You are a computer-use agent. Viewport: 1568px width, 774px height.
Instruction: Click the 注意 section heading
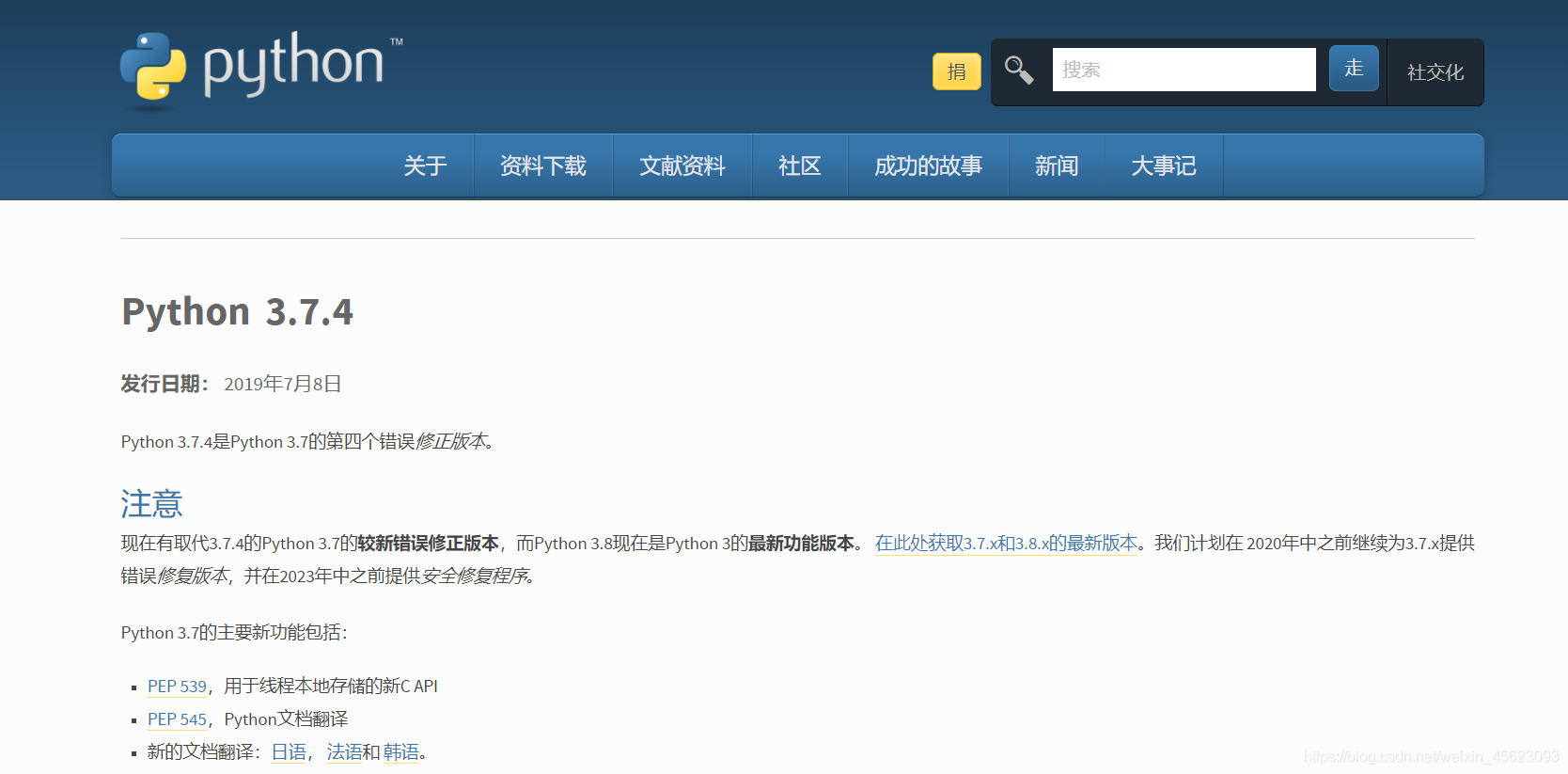151,504
